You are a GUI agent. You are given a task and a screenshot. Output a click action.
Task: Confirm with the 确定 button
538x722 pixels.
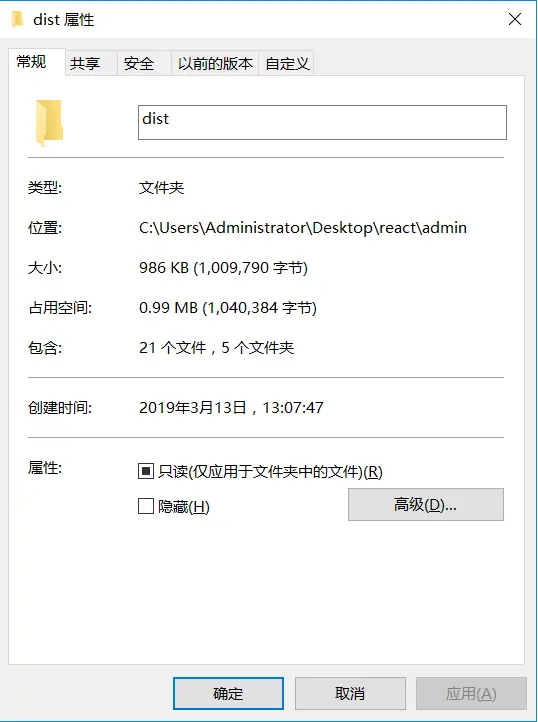tap(228, 693)
